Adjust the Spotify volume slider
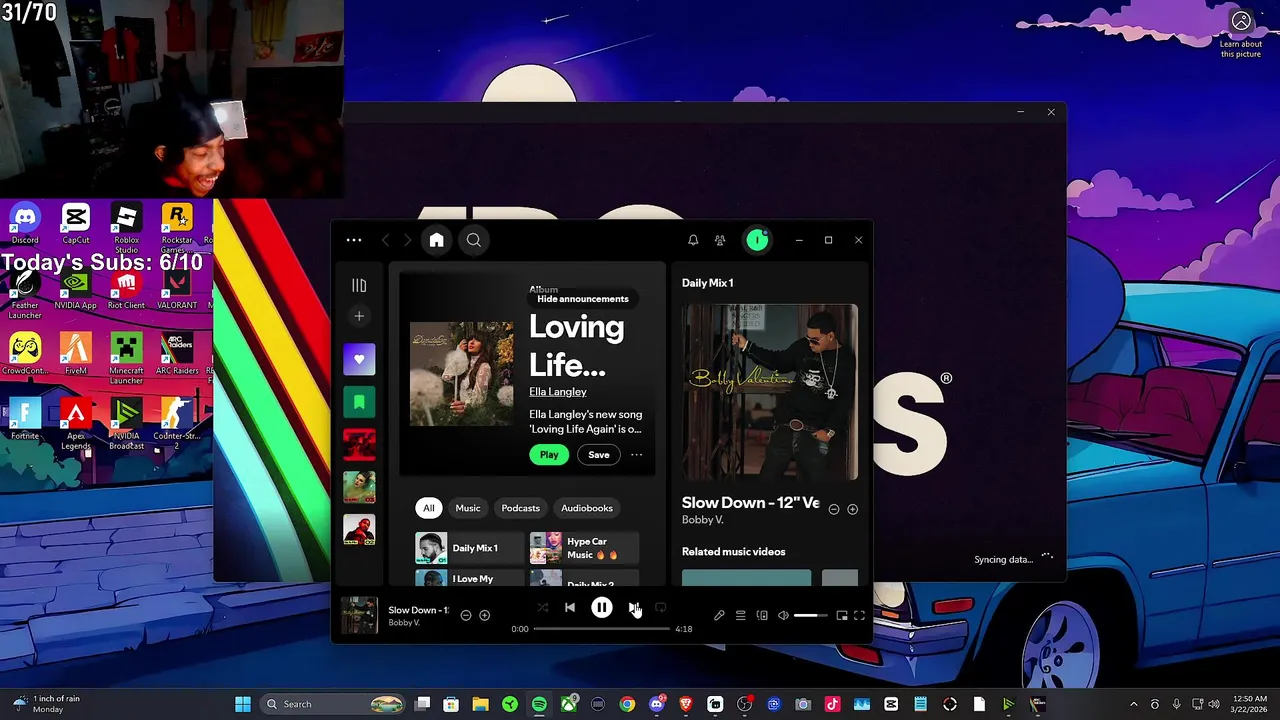The image size is (1280, 720). (811, 616)
